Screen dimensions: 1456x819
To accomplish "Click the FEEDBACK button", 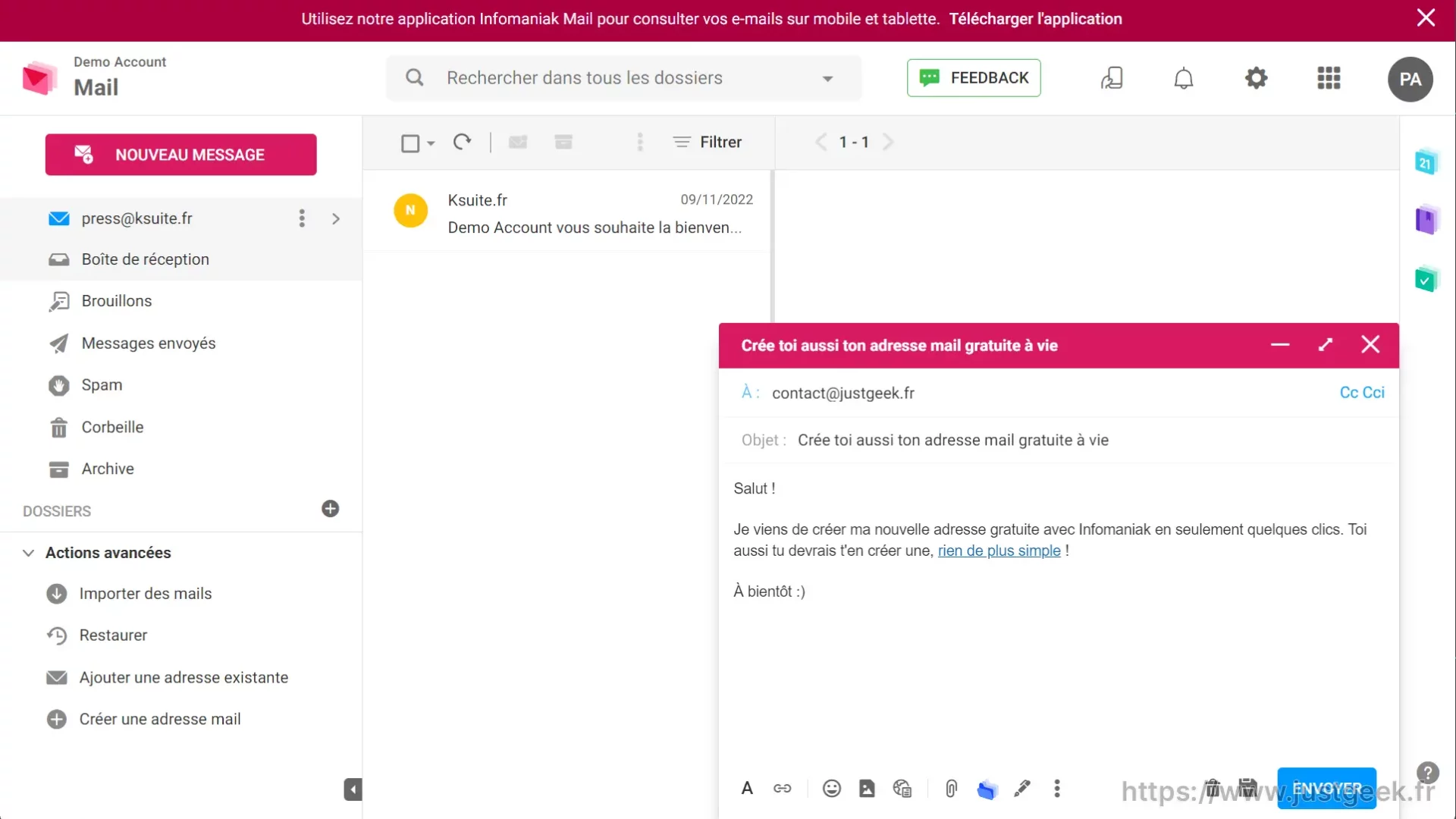I will [974, 78].
